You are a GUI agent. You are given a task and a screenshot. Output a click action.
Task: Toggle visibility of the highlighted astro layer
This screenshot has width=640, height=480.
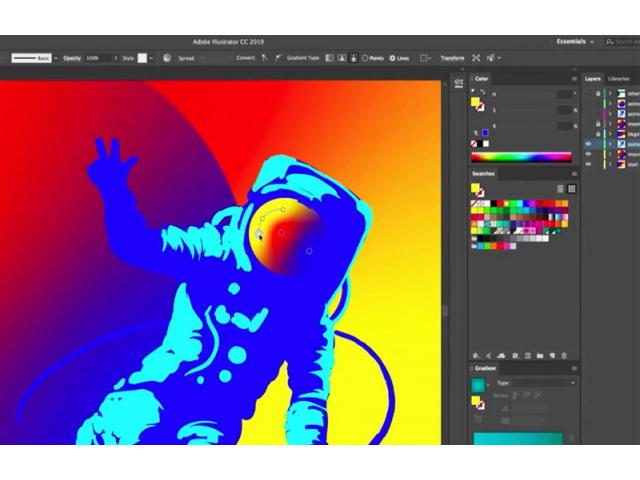click(588, 144)
